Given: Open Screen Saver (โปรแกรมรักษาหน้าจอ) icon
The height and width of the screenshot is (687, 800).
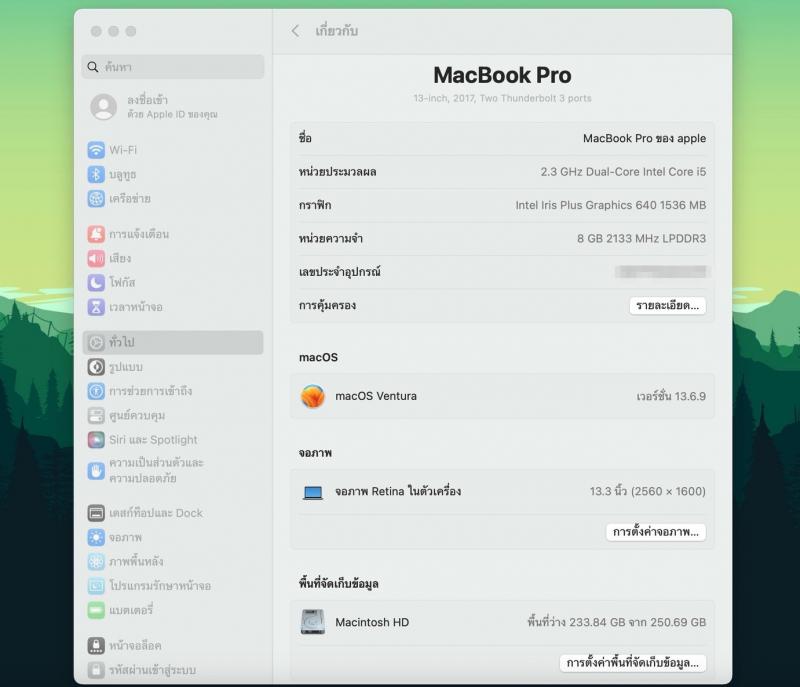Looking at the screenshot, I should 96,586.
